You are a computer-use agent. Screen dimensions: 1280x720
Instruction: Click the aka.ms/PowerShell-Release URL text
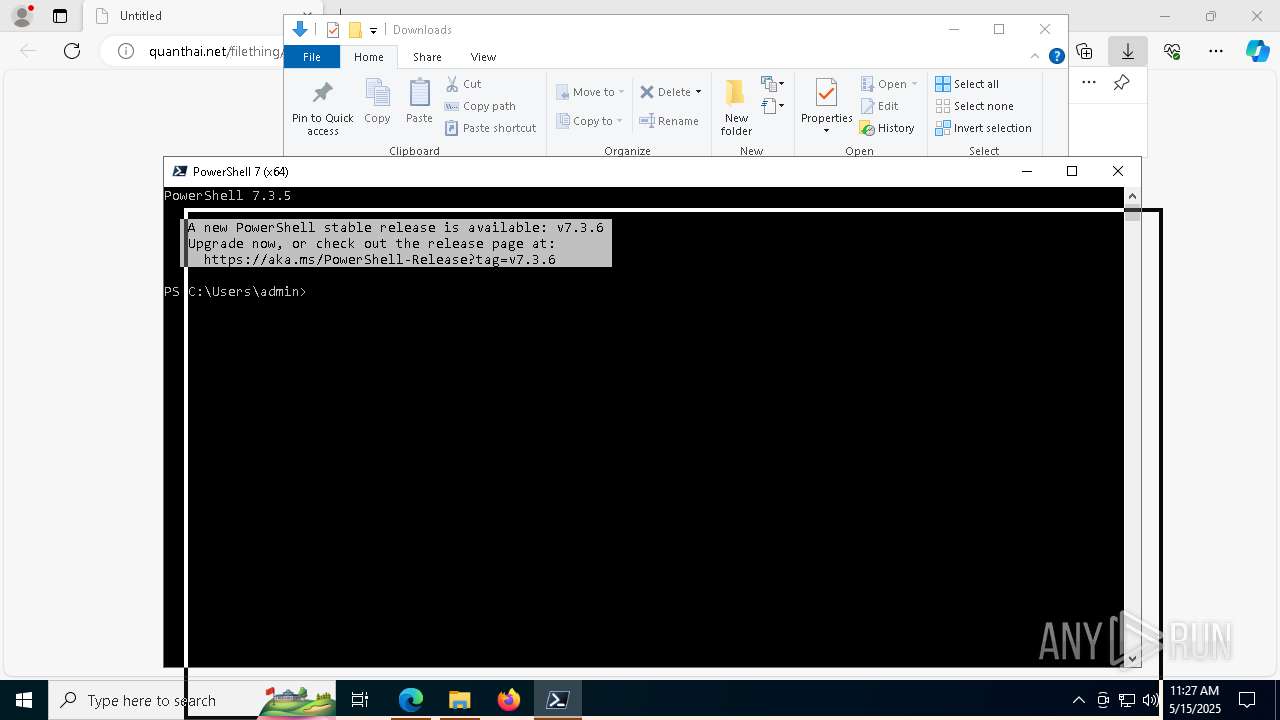[379, 260]
